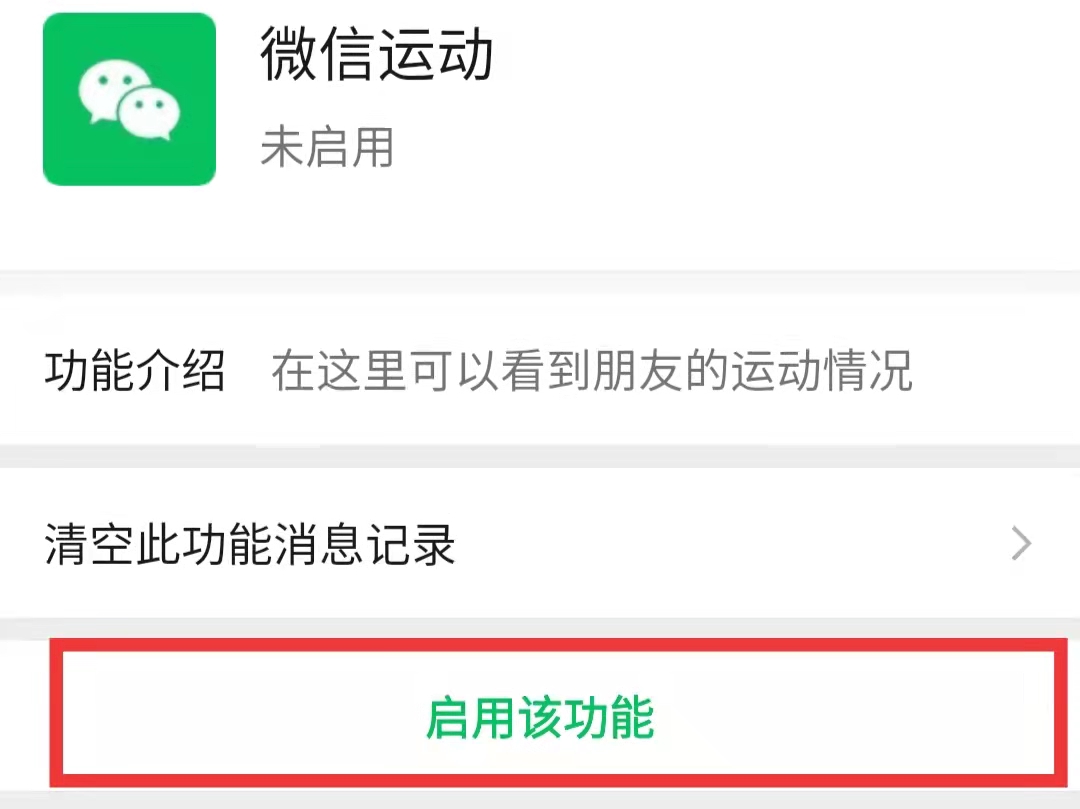
Task: Click the 清空 text in message record row
Action: point(90,543)
